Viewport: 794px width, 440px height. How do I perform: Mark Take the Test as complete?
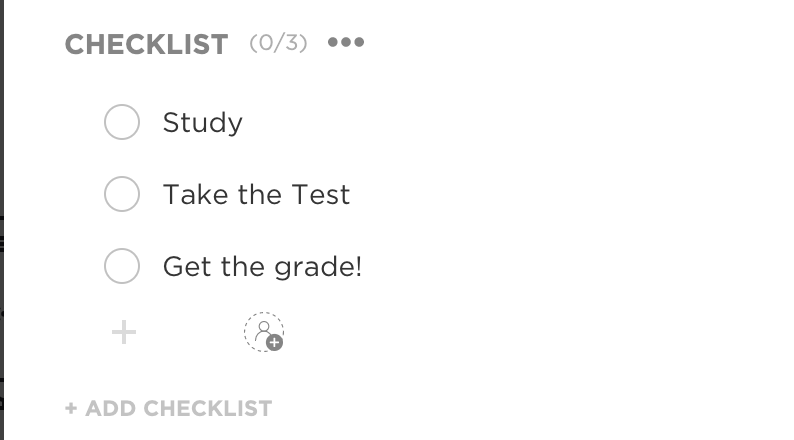click(122, 194)
